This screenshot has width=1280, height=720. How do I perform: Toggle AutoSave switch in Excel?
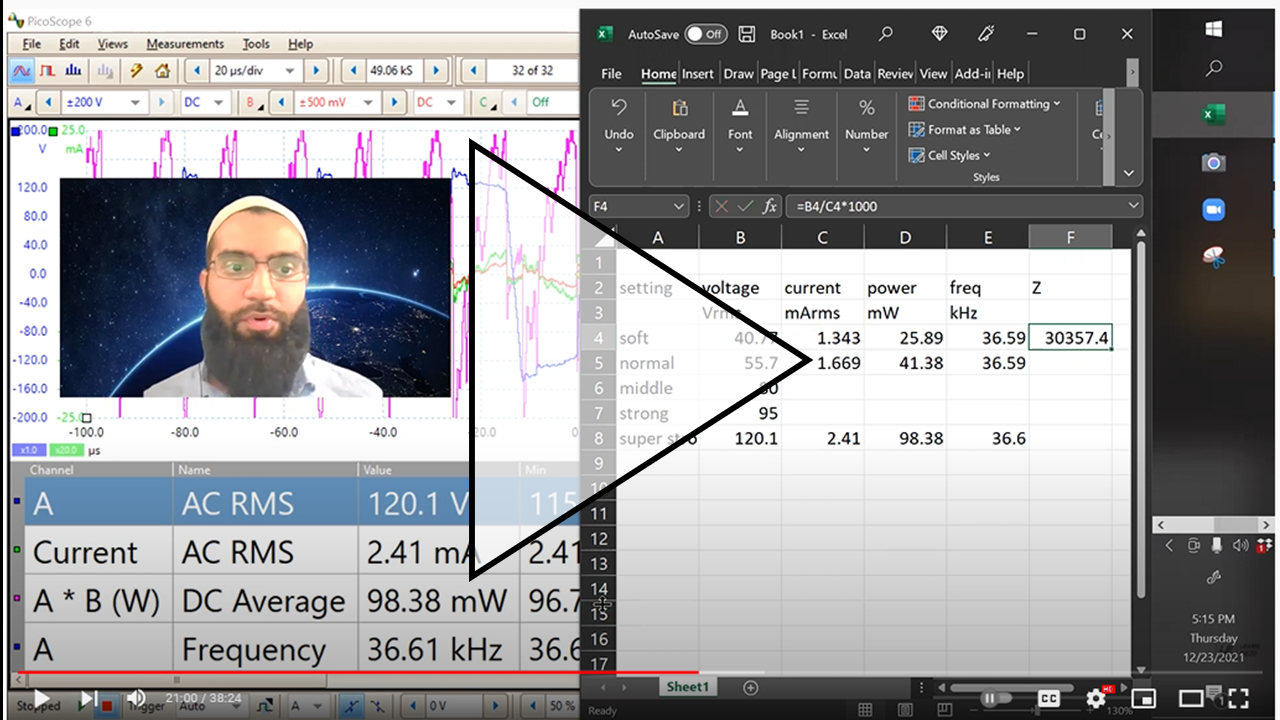706,34
